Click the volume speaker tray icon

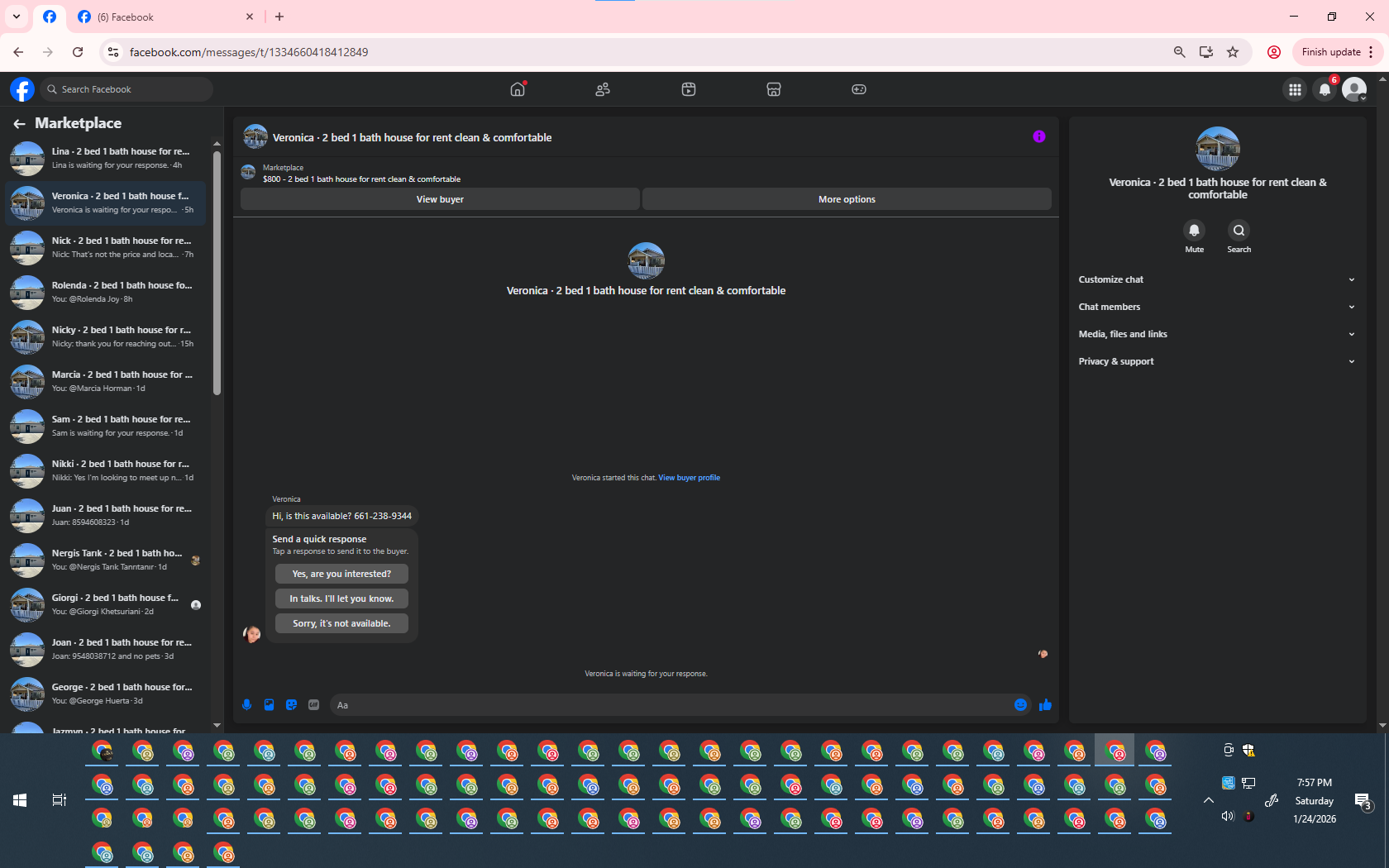1228,817
